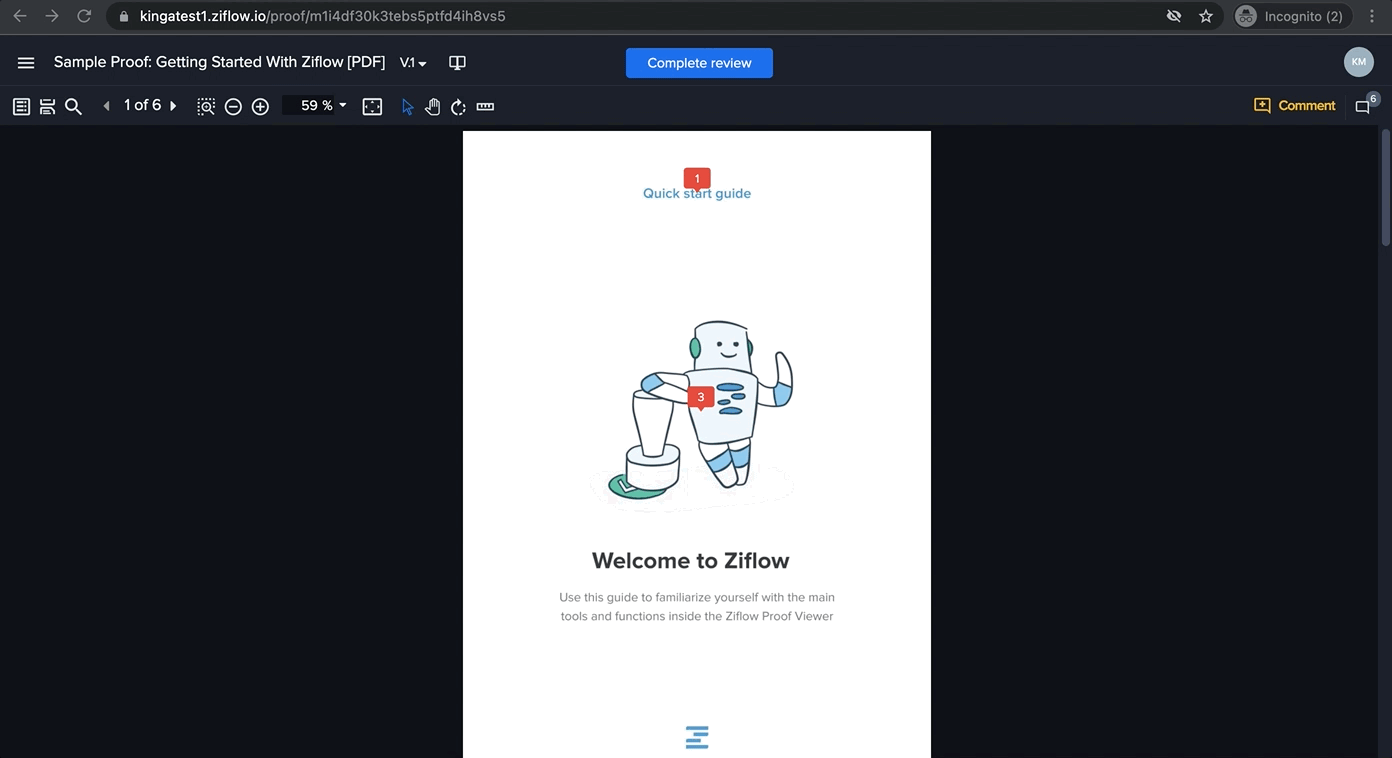The height and width of the screenshot is (758, 1392).
Task: Fit proof to screen
Action: tap(372, 106)
